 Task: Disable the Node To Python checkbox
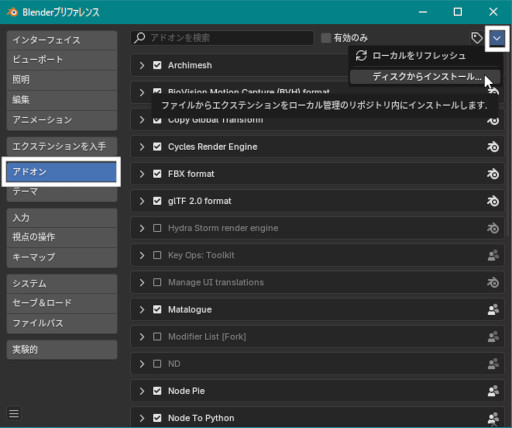[x=157, y=418]
